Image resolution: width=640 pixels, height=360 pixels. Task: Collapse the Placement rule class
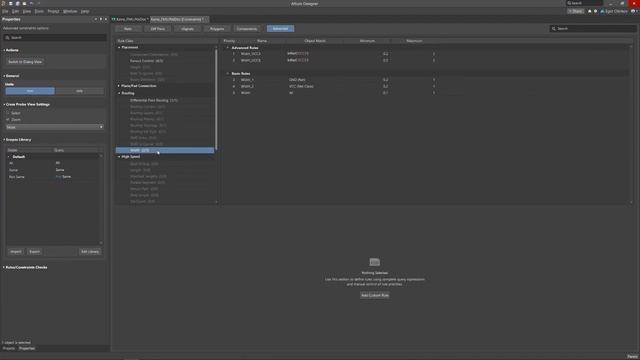(x=119, y=47)
